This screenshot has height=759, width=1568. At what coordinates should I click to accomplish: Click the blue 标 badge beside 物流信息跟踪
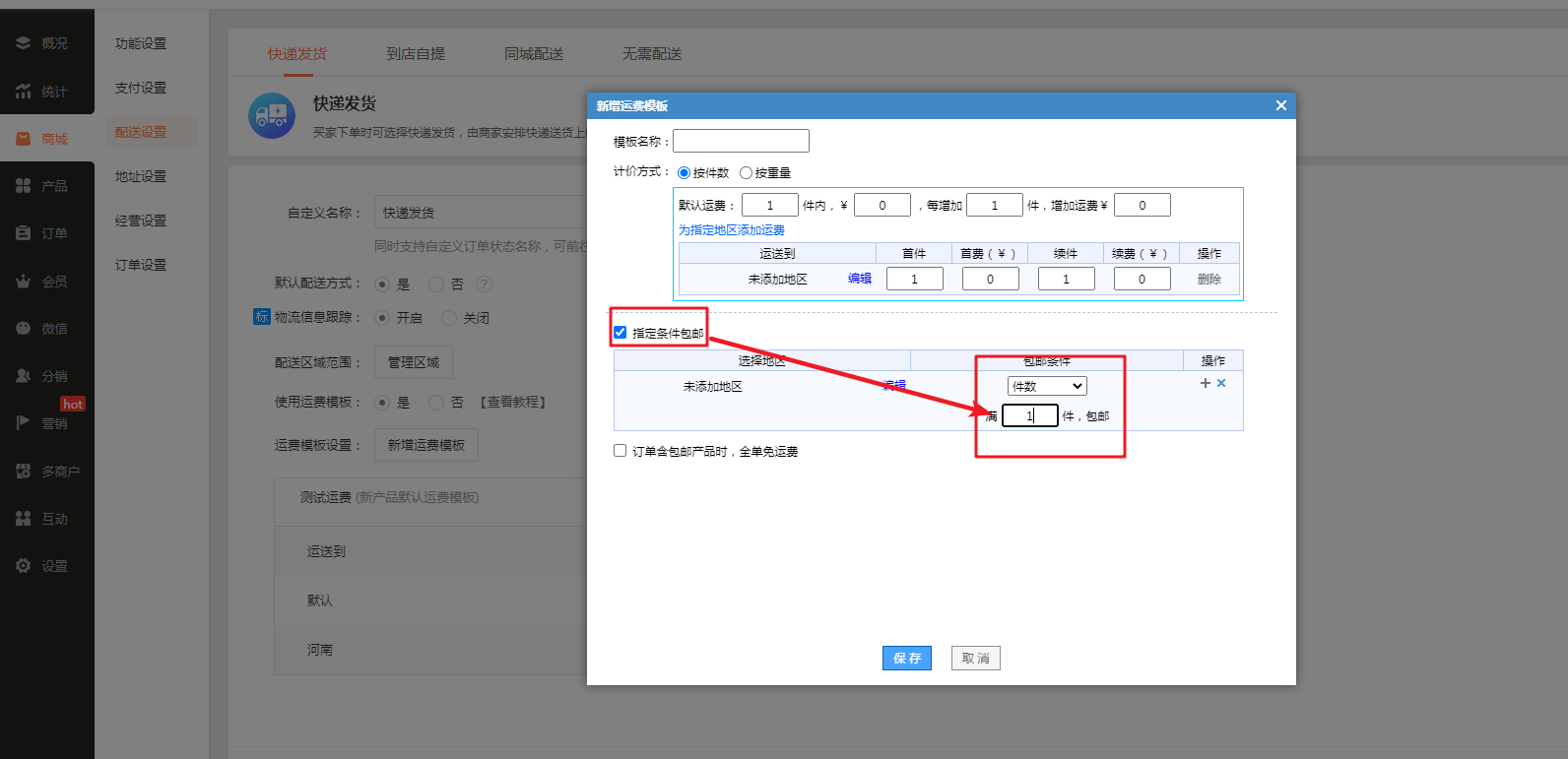tap(261, 317)
